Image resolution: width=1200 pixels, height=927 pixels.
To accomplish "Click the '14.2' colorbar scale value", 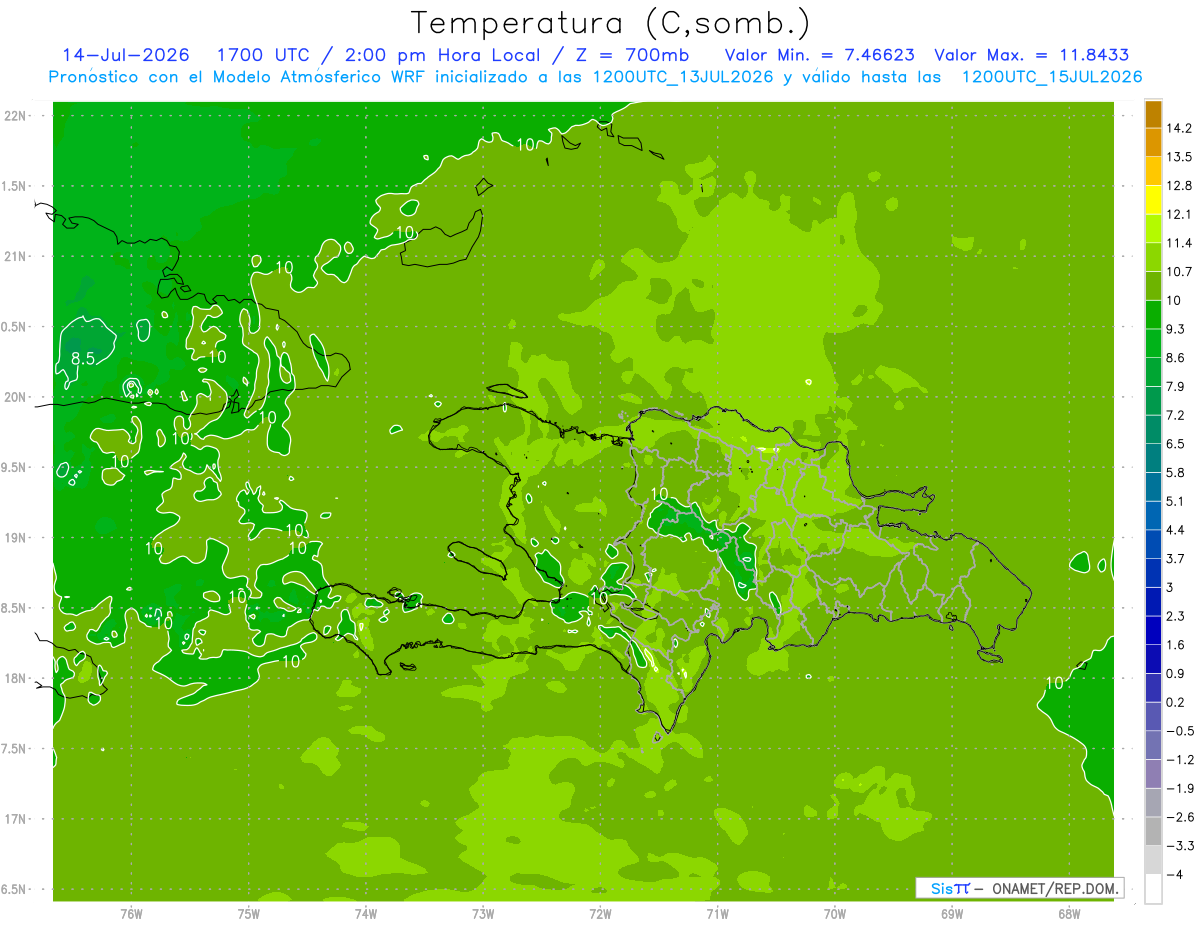I will click(x=1179, y=128).
